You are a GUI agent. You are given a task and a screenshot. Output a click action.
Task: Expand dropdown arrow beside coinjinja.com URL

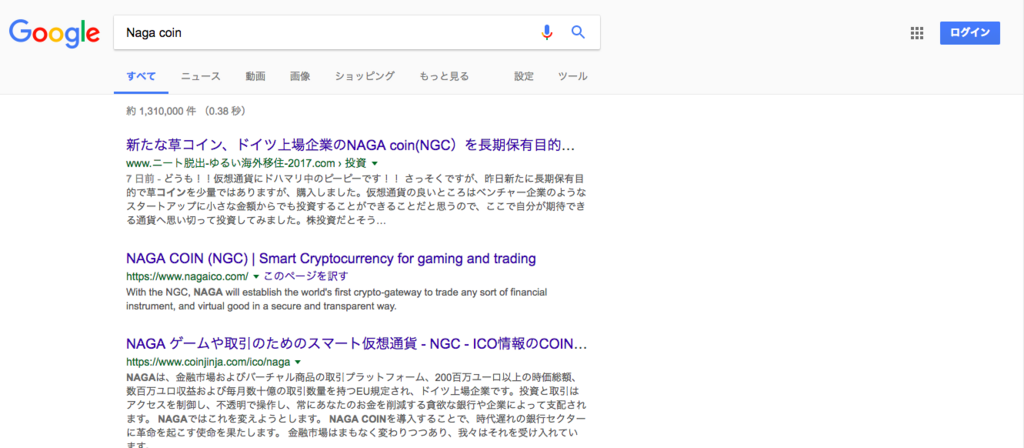298,361
